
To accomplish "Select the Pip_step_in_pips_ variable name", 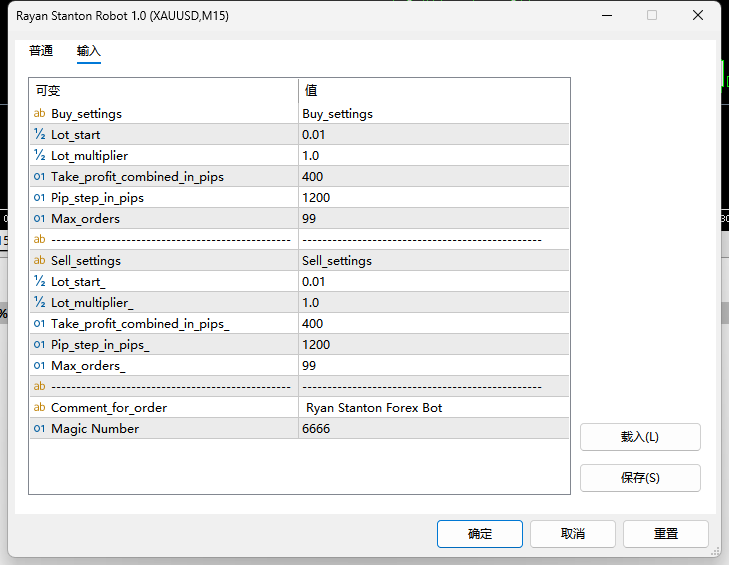I will pos(100,345).
